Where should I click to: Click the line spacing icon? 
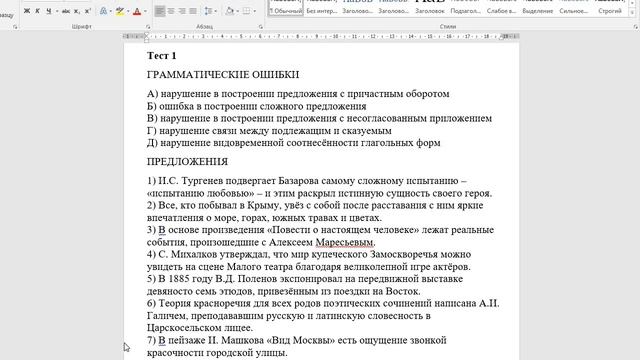point(208,11)
